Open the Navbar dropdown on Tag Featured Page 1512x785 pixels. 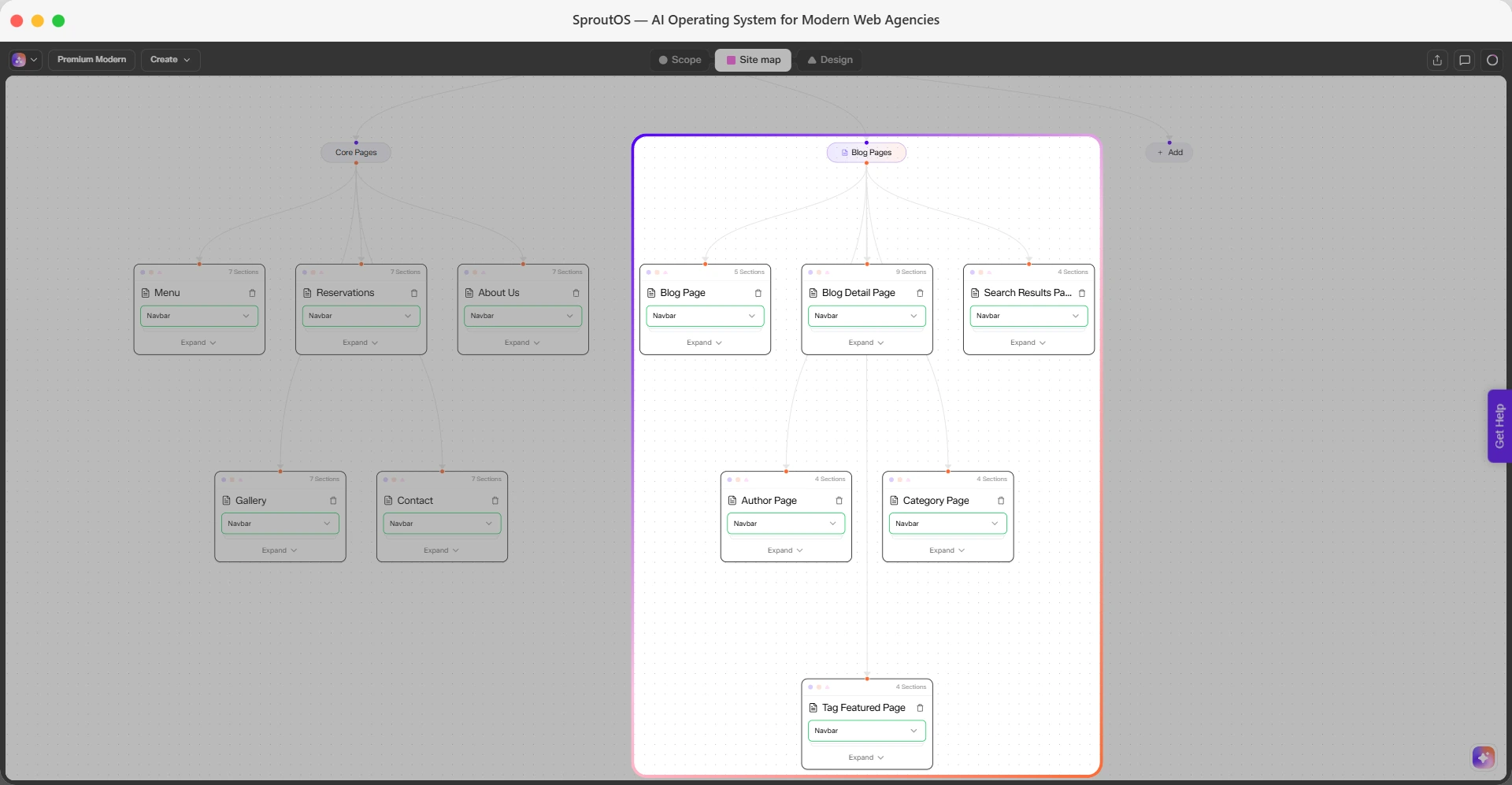click(x=867, y=731)
